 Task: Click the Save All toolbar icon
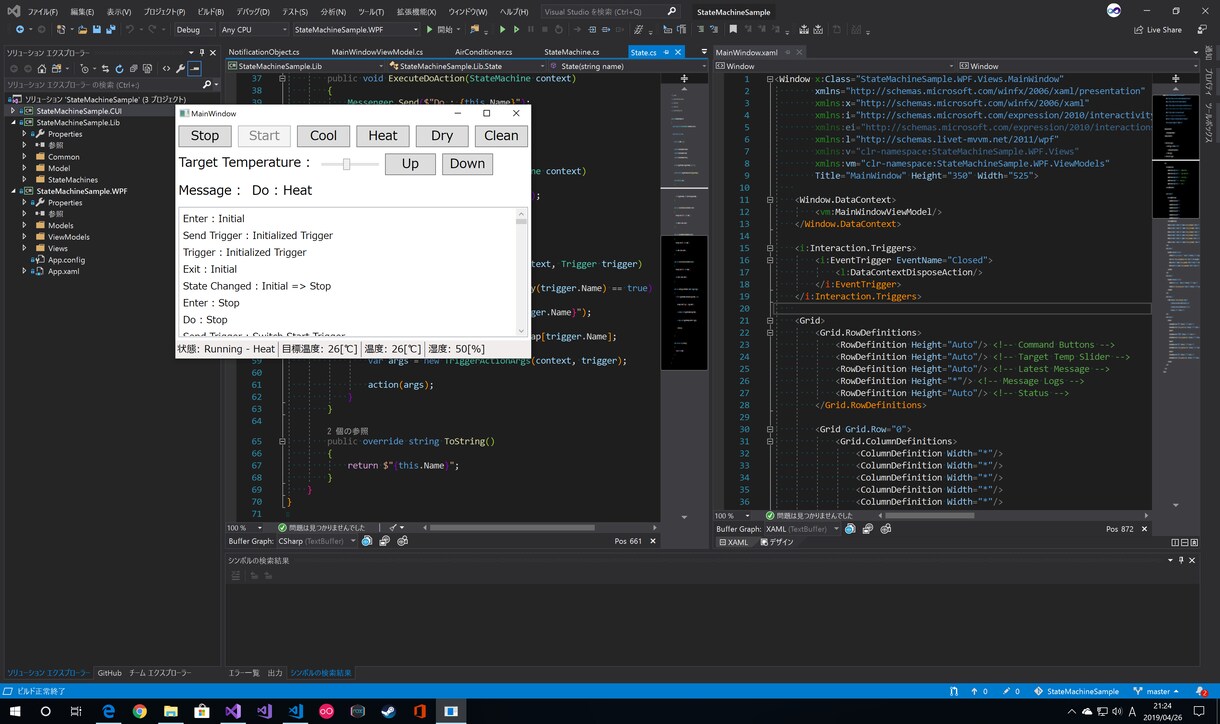(111, 30)
